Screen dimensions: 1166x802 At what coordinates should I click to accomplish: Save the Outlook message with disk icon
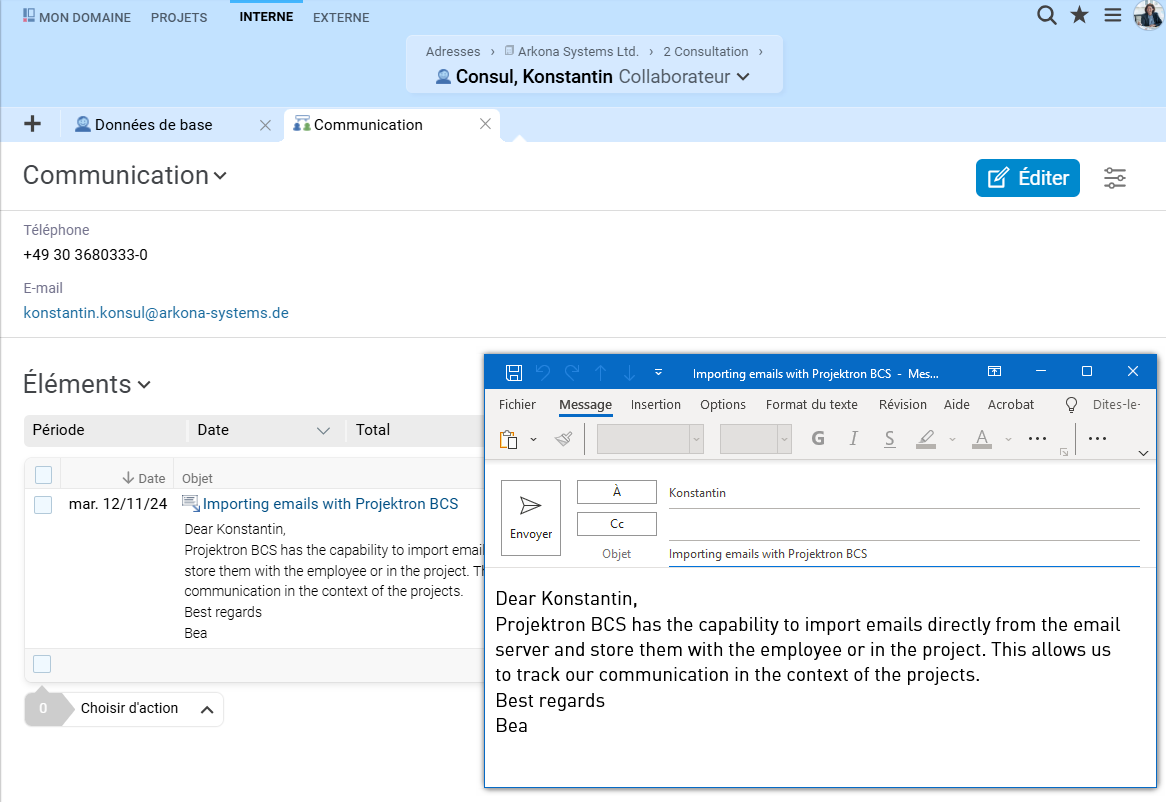[513, 372]
